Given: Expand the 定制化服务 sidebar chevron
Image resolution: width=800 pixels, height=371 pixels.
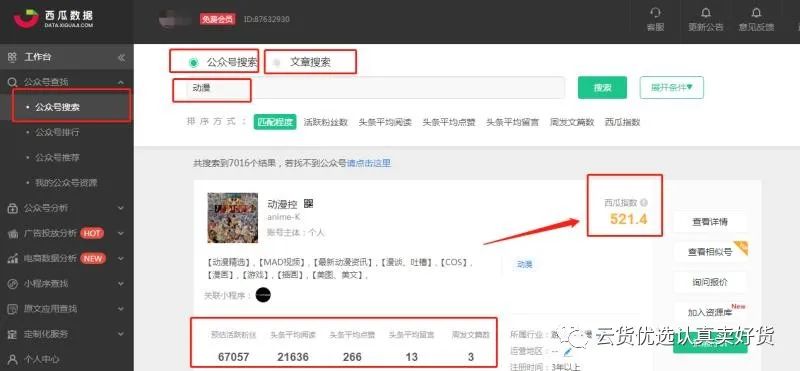Looking at the screenshot, I should 121,334.
